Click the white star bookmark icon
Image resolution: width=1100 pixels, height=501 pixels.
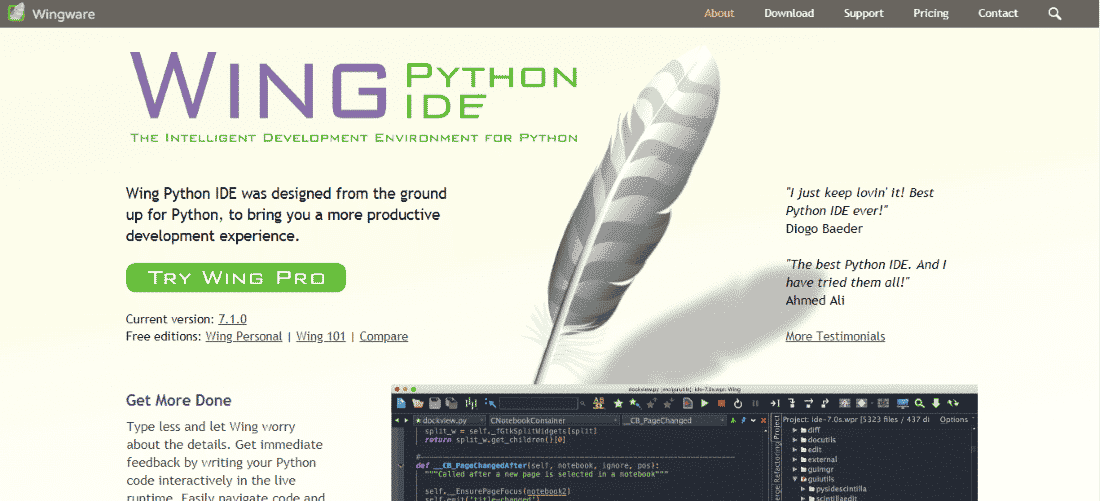tap(618, 403)
